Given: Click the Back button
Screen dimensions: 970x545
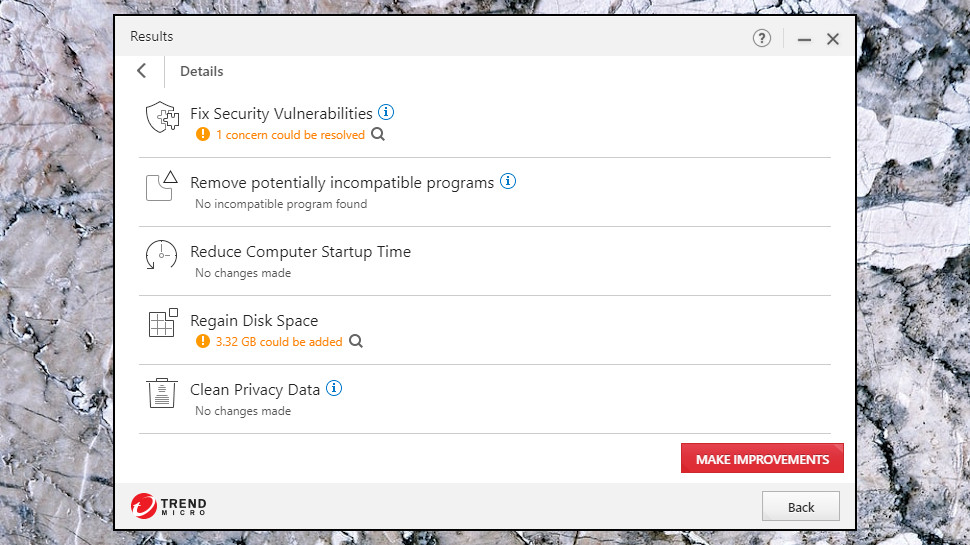Looking at the screenshot, I should tap(800, 507).
